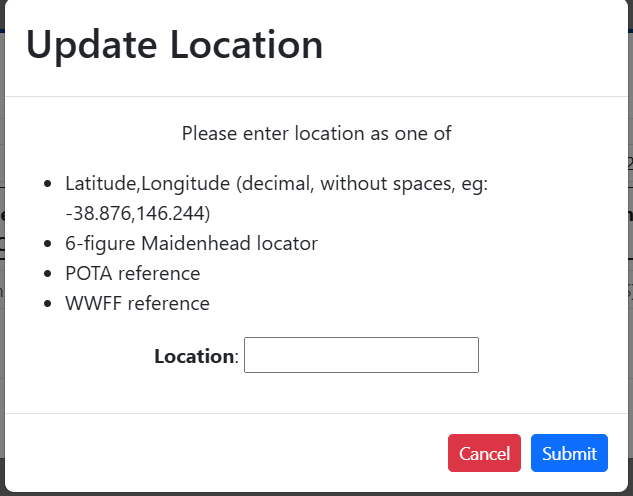The image size is (633, 496).
Task: Click the bullet before POTA reference
Action: click(50, 274)
